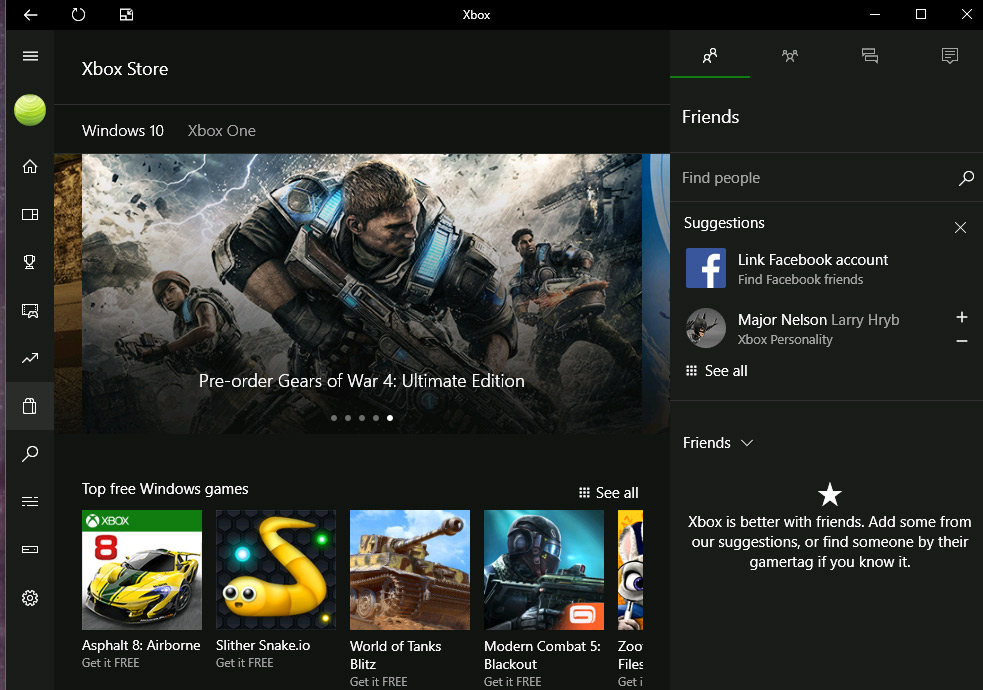Click Major Nelson Larry Hryb name
Viewport: 983px width, 690px height.
click(x=819, y=320)
